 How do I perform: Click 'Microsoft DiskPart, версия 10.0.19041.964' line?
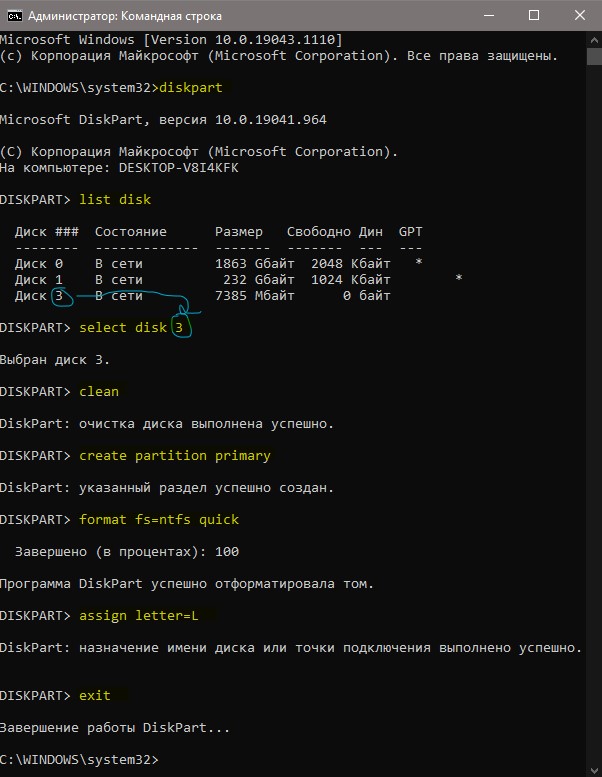coord(163,120)
